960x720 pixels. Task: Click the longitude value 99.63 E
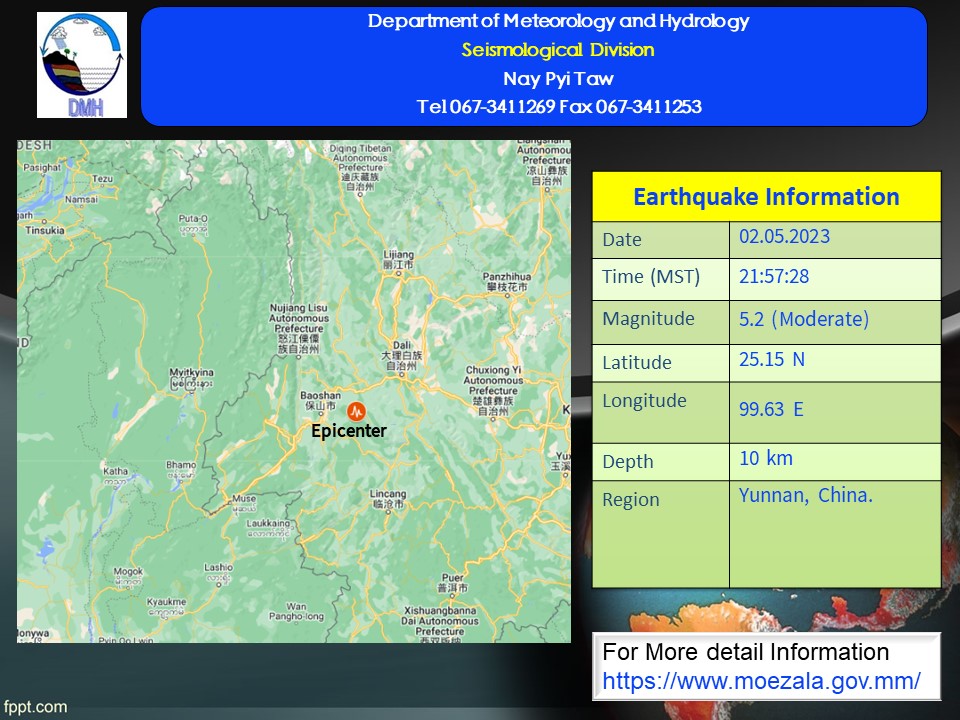pyautogui.click(x=771, y=409)
